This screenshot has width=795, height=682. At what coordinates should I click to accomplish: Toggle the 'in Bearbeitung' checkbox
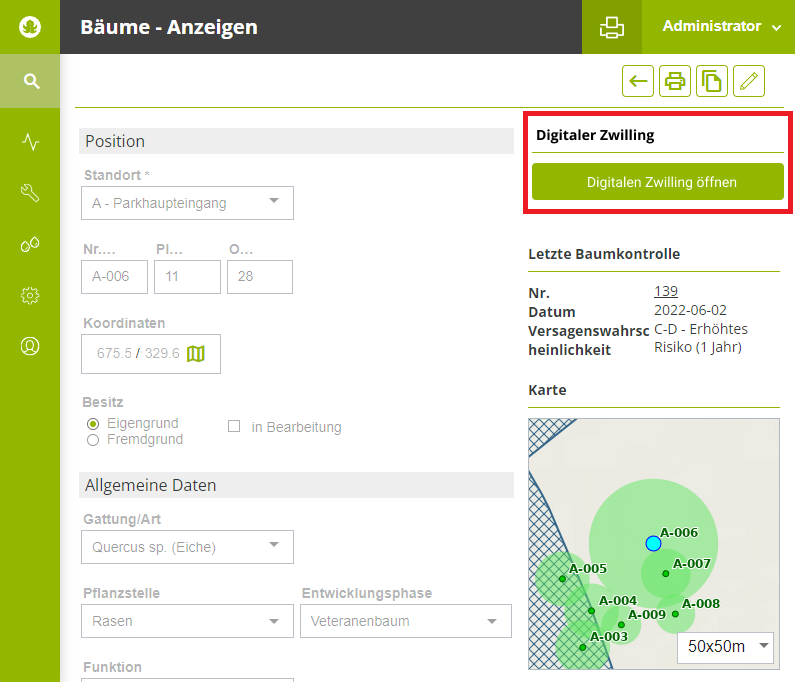click(x=234, y=427)
